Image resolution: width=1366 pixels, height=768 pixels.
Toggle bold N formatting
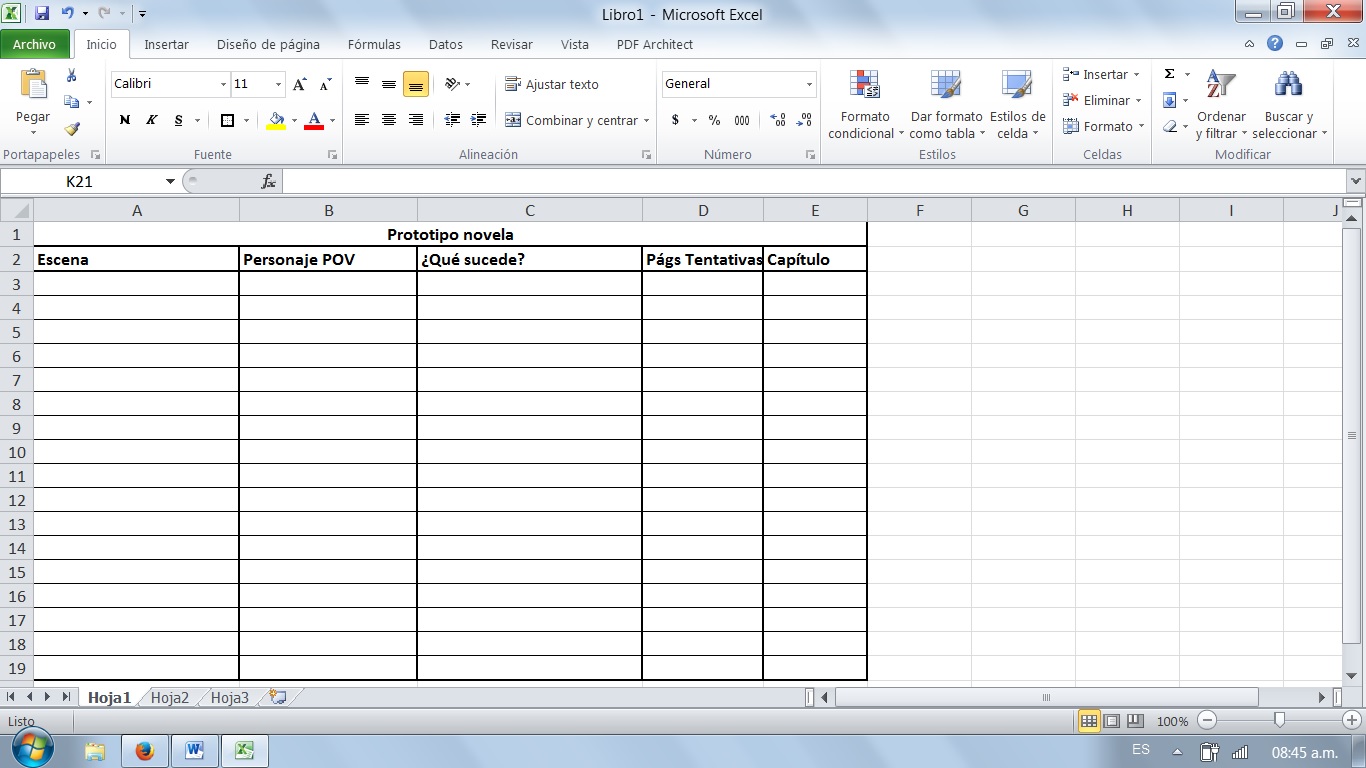pyautogui.click(x=125, y=120)
